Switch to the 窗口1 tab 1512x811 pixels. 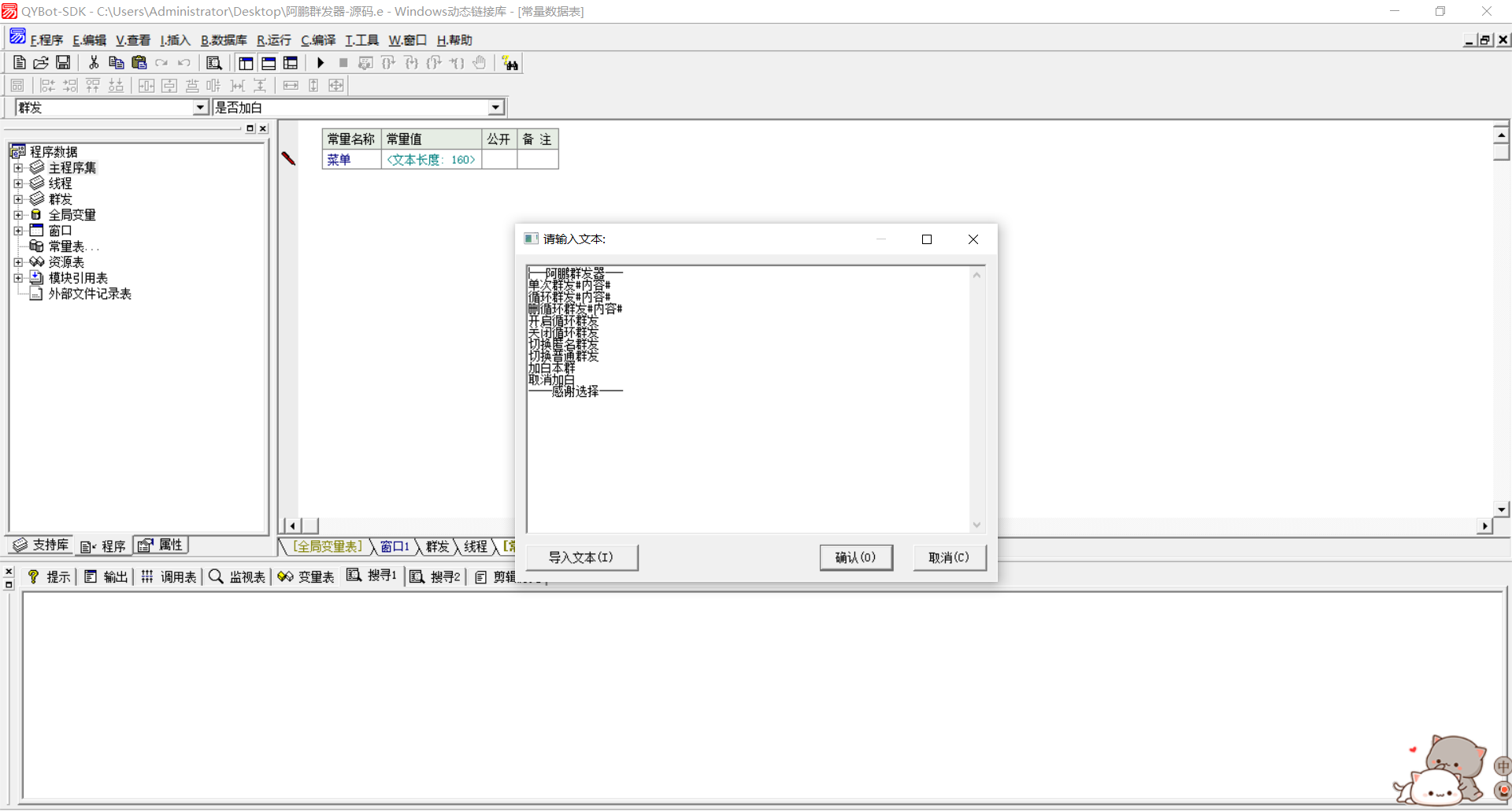(x=395, y=546)
